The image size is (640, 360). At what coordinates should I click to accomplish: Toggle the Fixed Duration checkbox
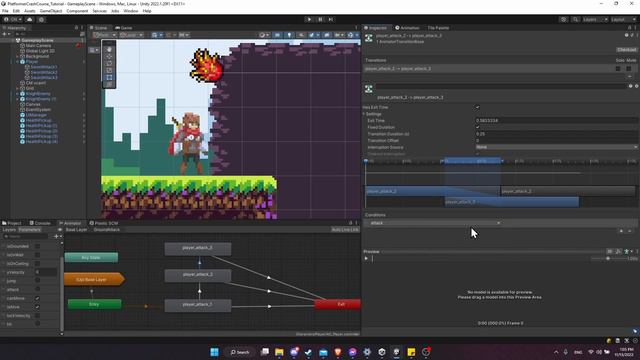[x=478, y=127]
